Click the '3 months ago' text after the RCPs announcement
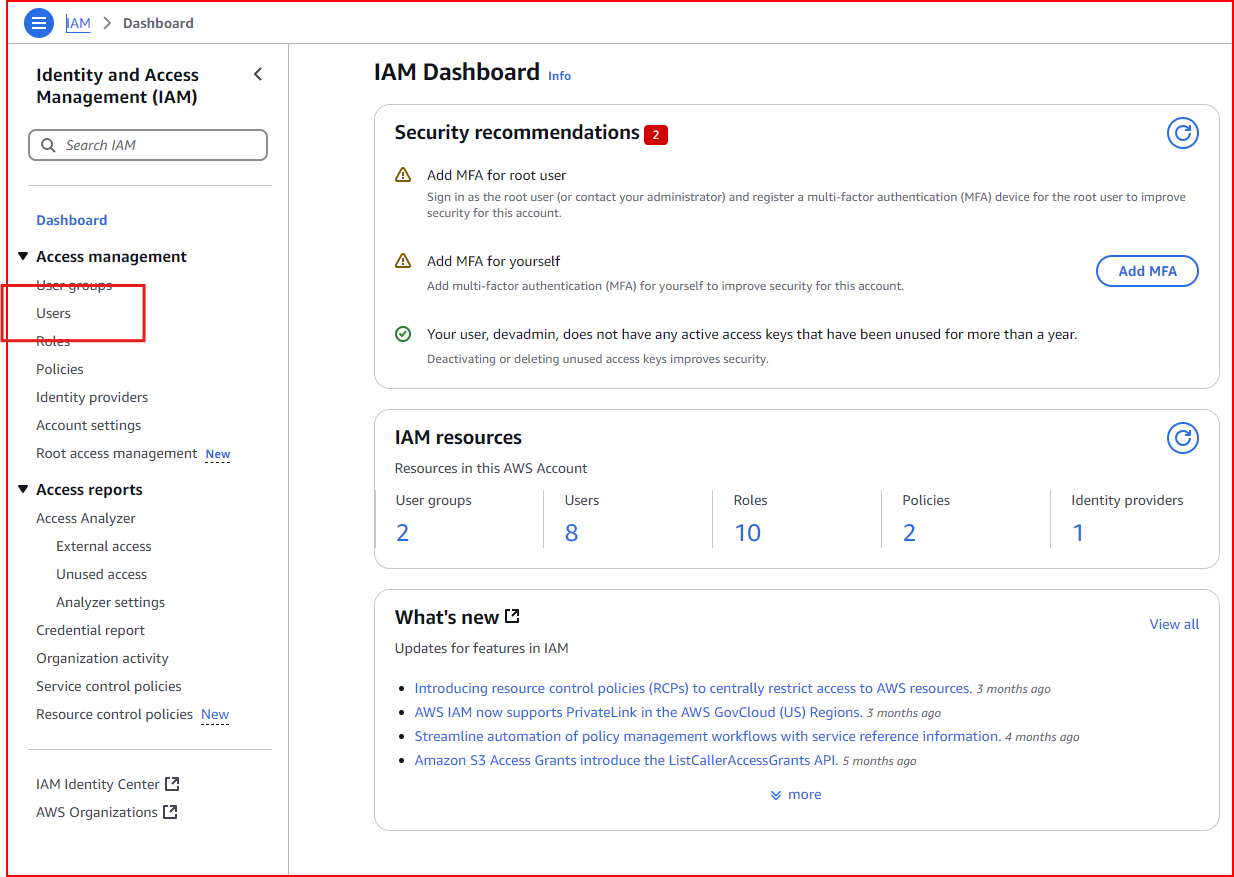1234x877 pixels. (1014, 689)
